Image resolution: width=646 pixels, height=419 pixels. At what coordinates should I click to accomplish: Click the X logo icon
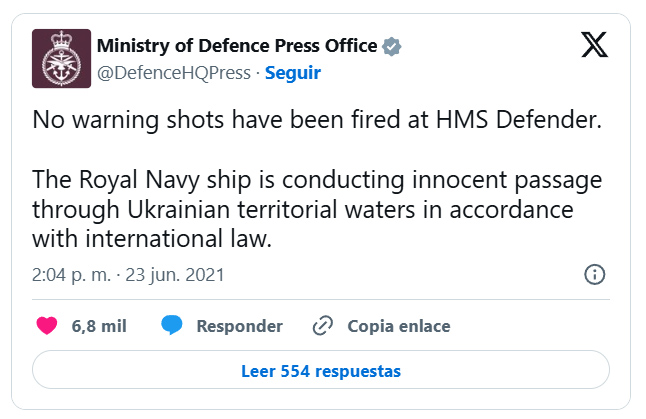593,45
